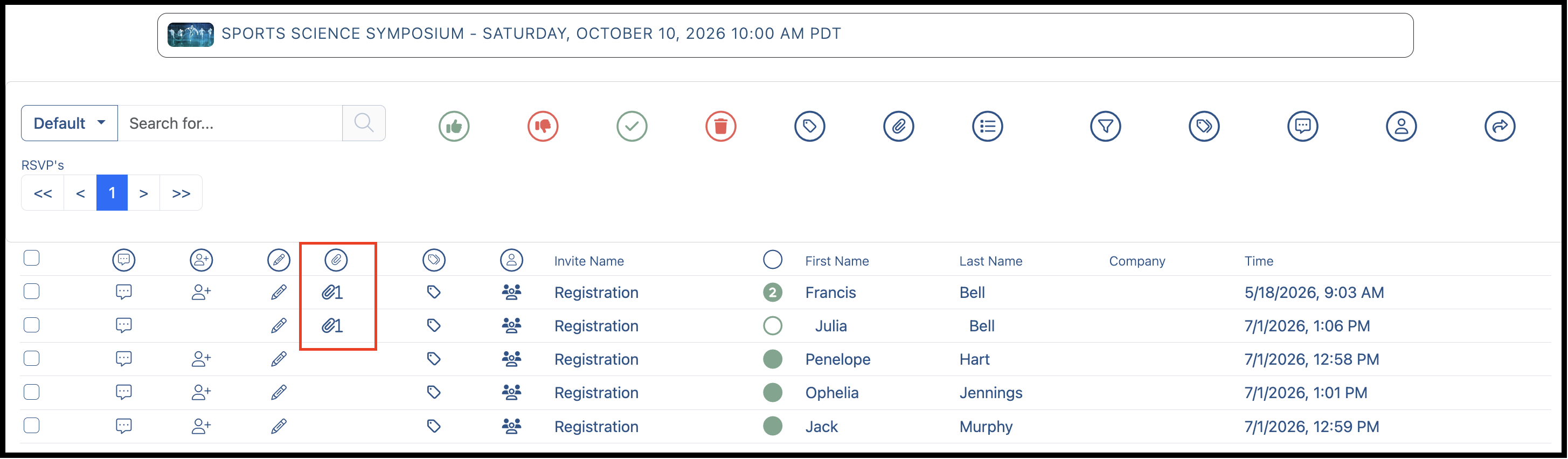This screenshot has height=459, width=1568.
Task: Click comment bubble icon for Penelope Hart
Action: (x=123, y=359)
